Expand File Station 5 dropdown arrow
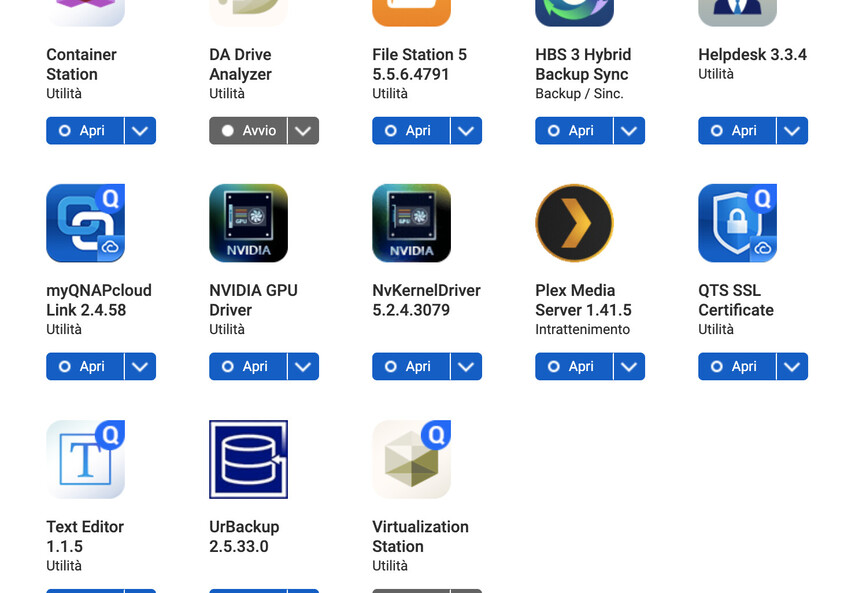This screenshot has width=844, height=593. (466, 131)
